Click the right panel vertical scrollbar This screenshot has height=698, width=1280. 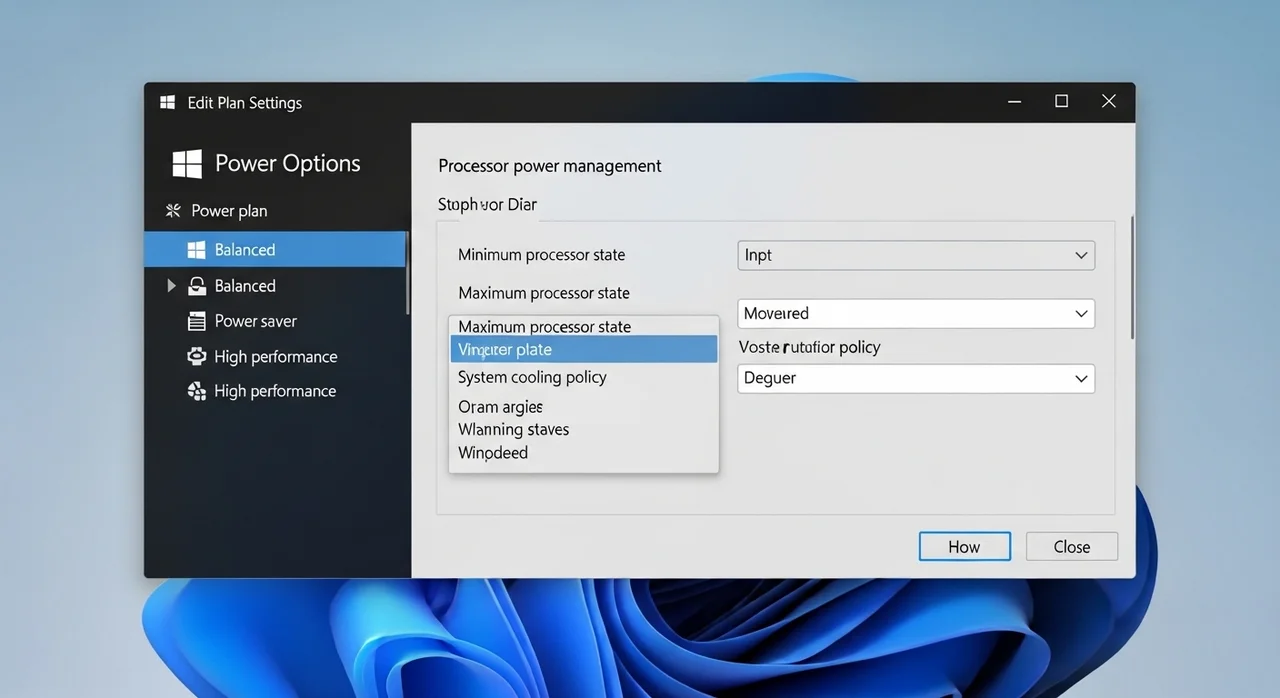1132,280
